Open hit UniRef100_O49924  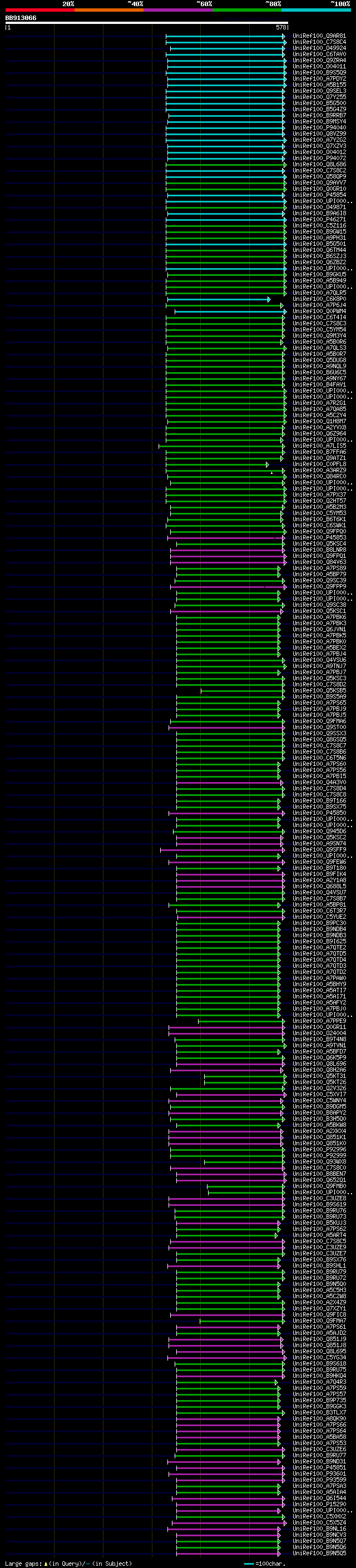(319, 48)
